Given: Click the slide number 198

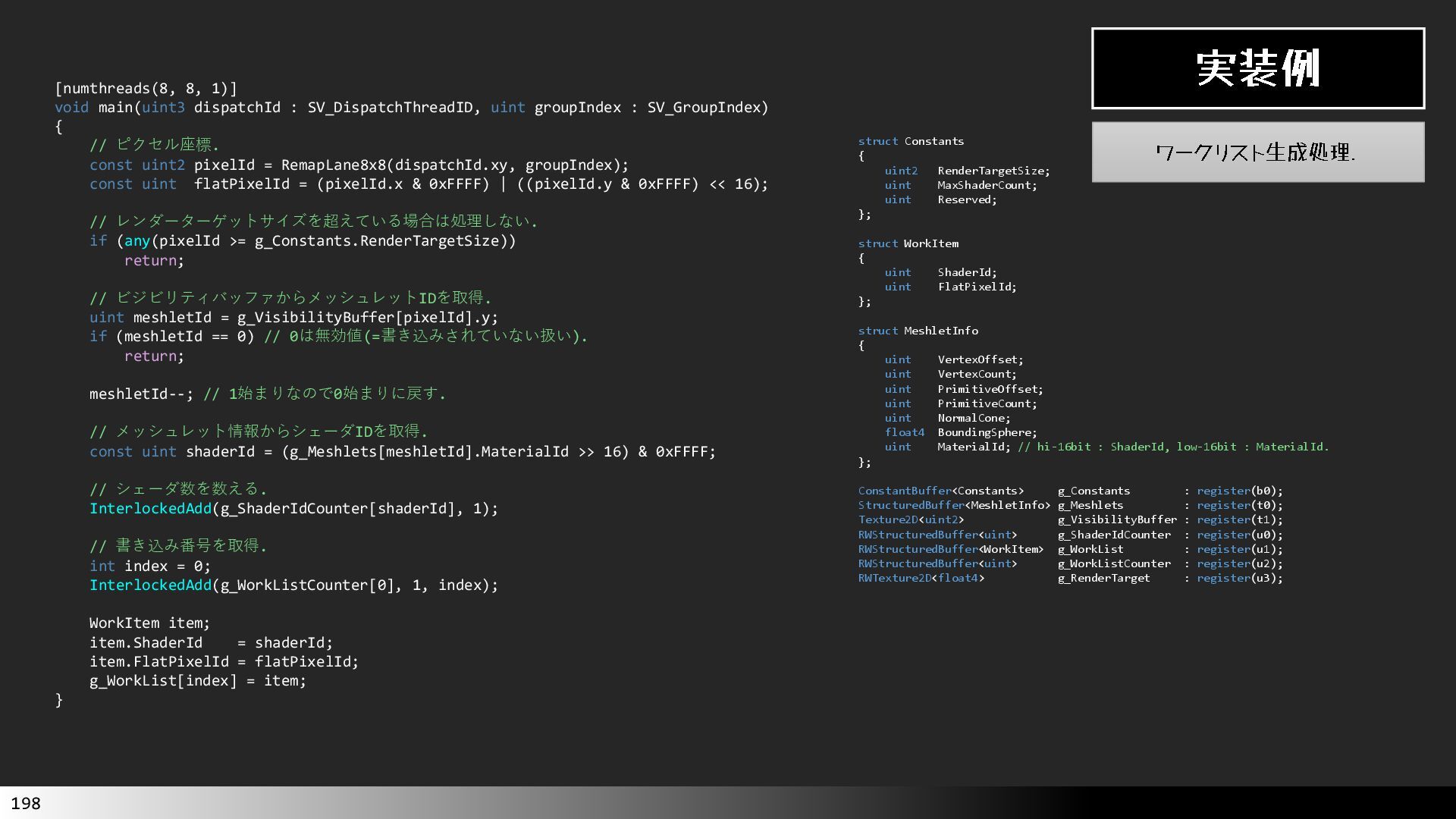Looking at the screenshot, I should click(26, 804).
